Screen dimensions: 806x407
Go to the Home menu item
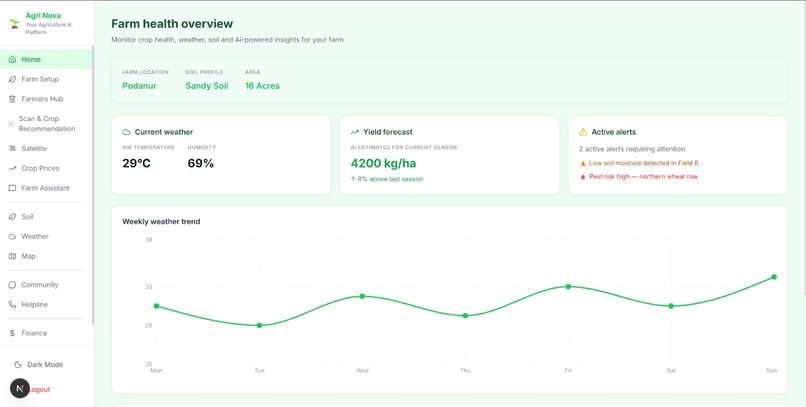click(46, 60)
